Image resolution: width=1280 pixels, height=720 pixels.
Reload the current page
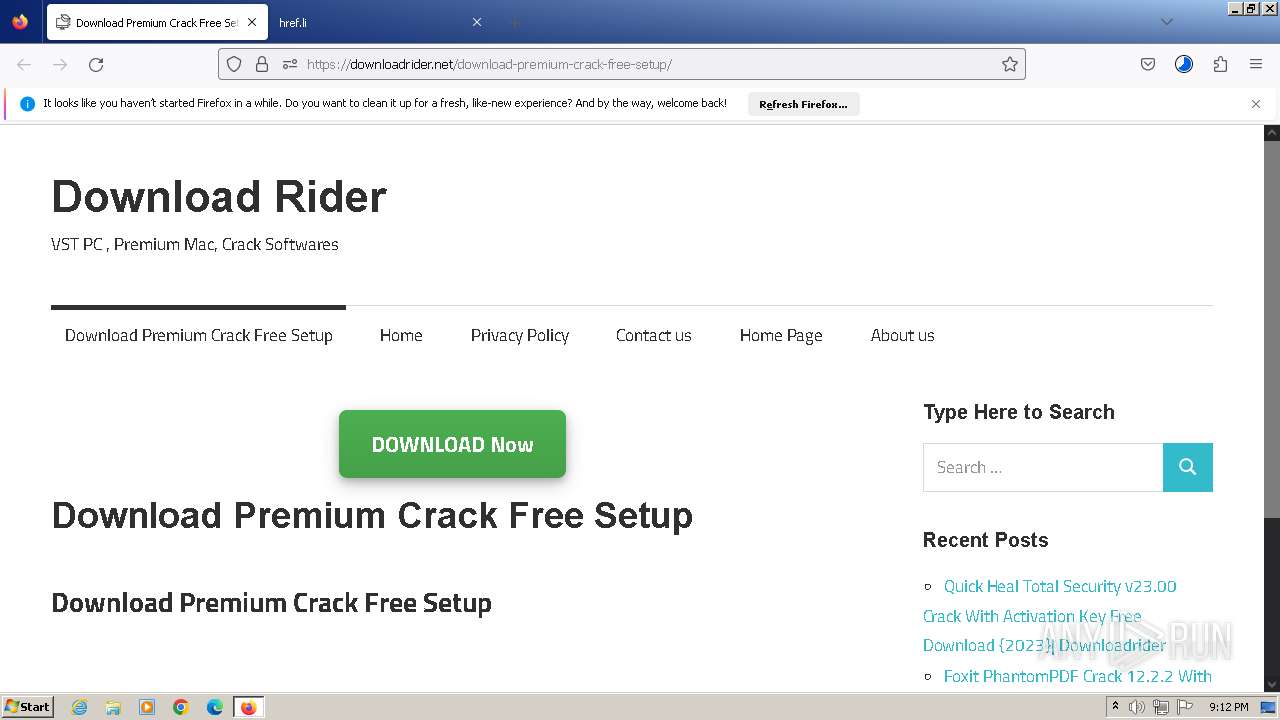(96, 64)
